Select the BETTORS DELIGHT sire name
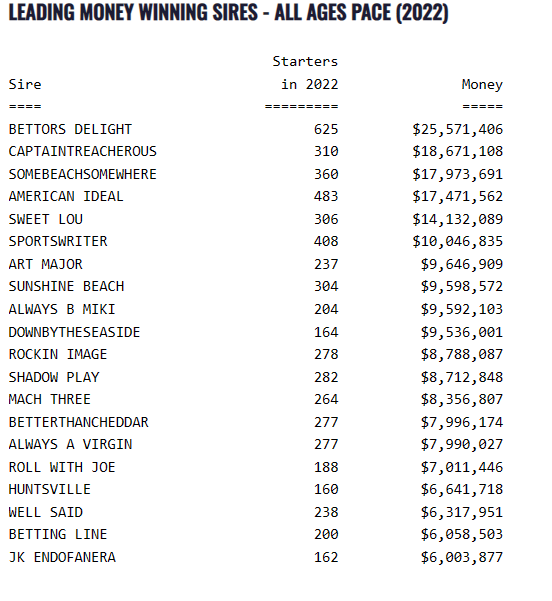552x601 pixels. (70, 129)
